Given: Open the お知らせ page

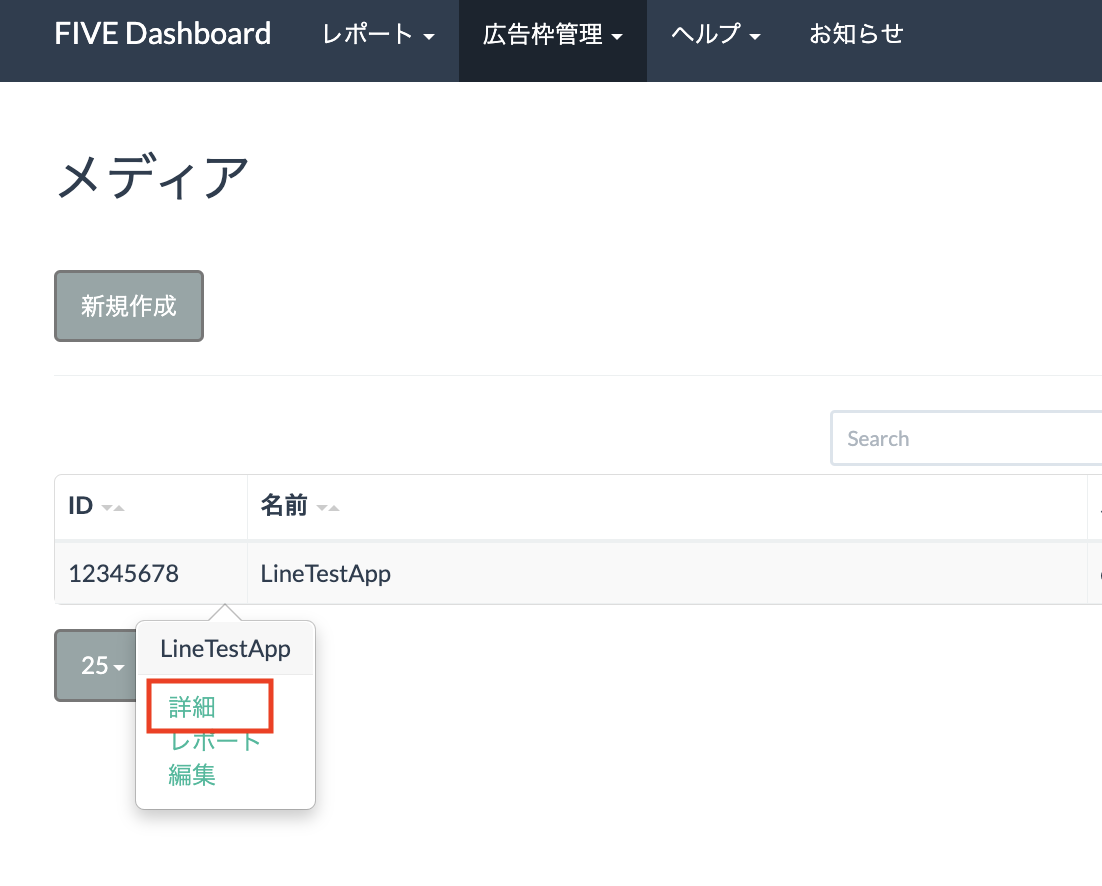Looking at the screenshot, I should pyautogui.click(x=856, y=35).
